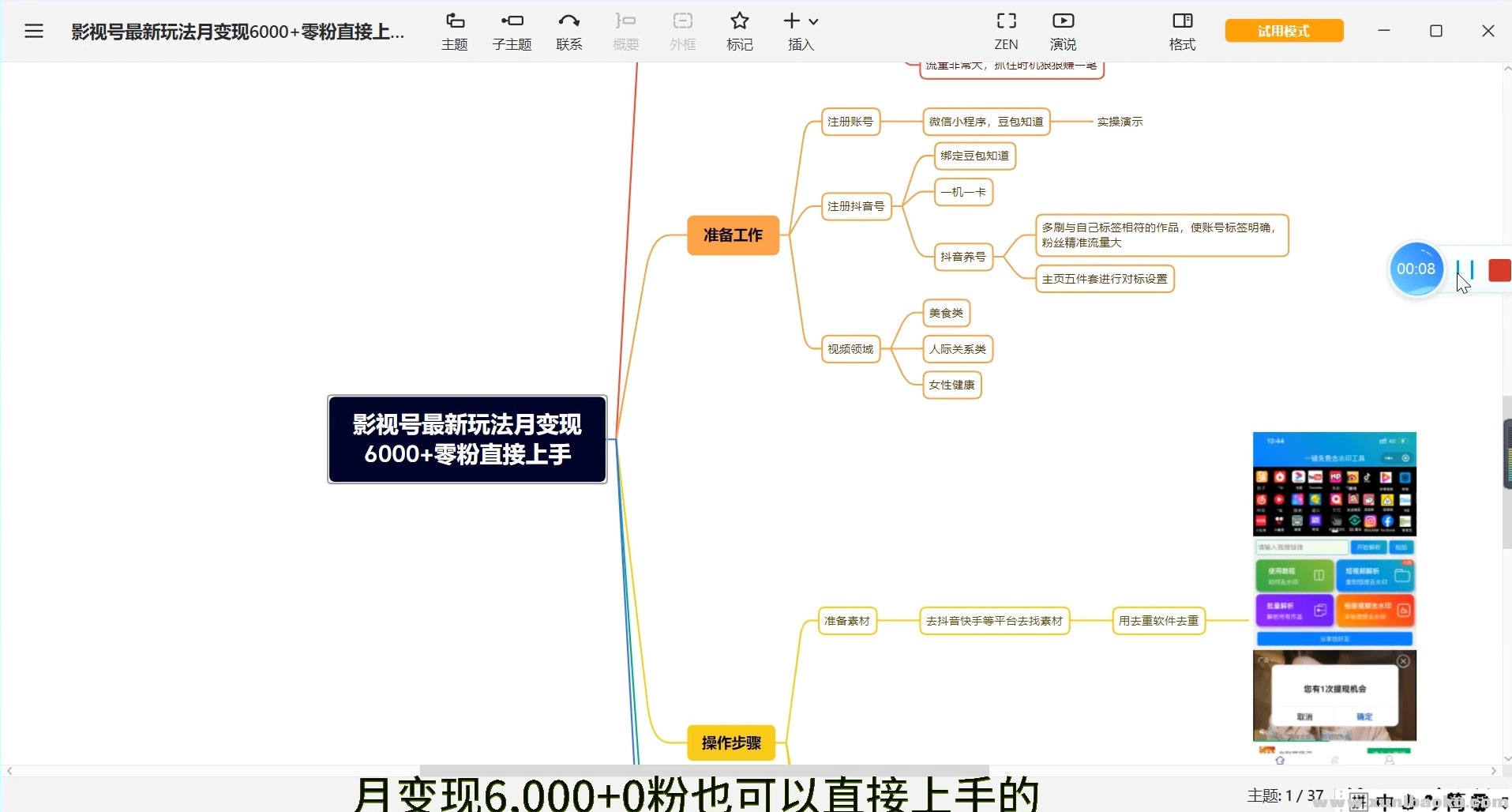The height and width of the screenshot is (812, 1512).
Task: Select the 主题 (Topic) tool
Action: click(454, 31)
